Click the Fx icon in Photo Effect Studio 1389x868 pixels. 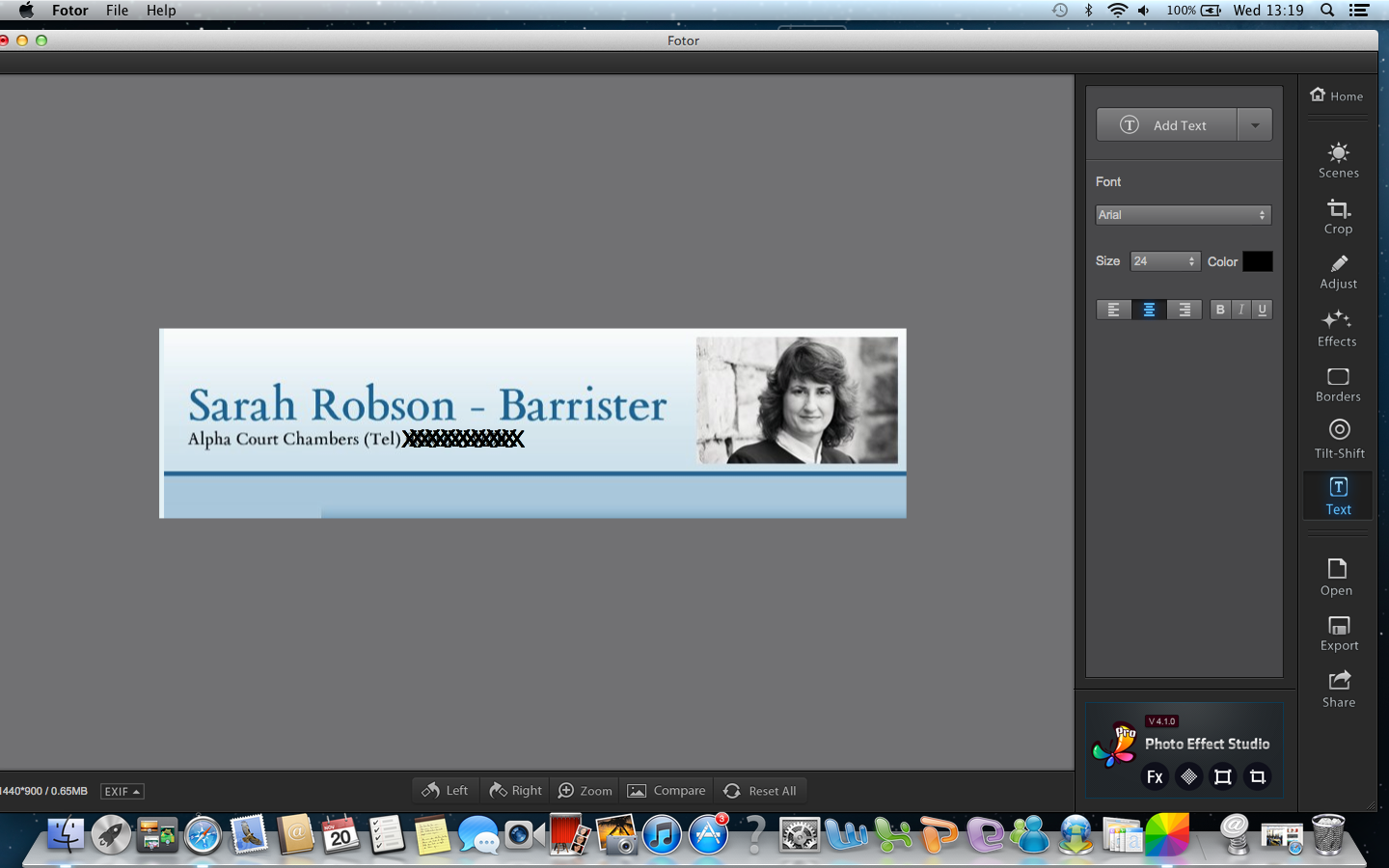[x=1155, y=776]
